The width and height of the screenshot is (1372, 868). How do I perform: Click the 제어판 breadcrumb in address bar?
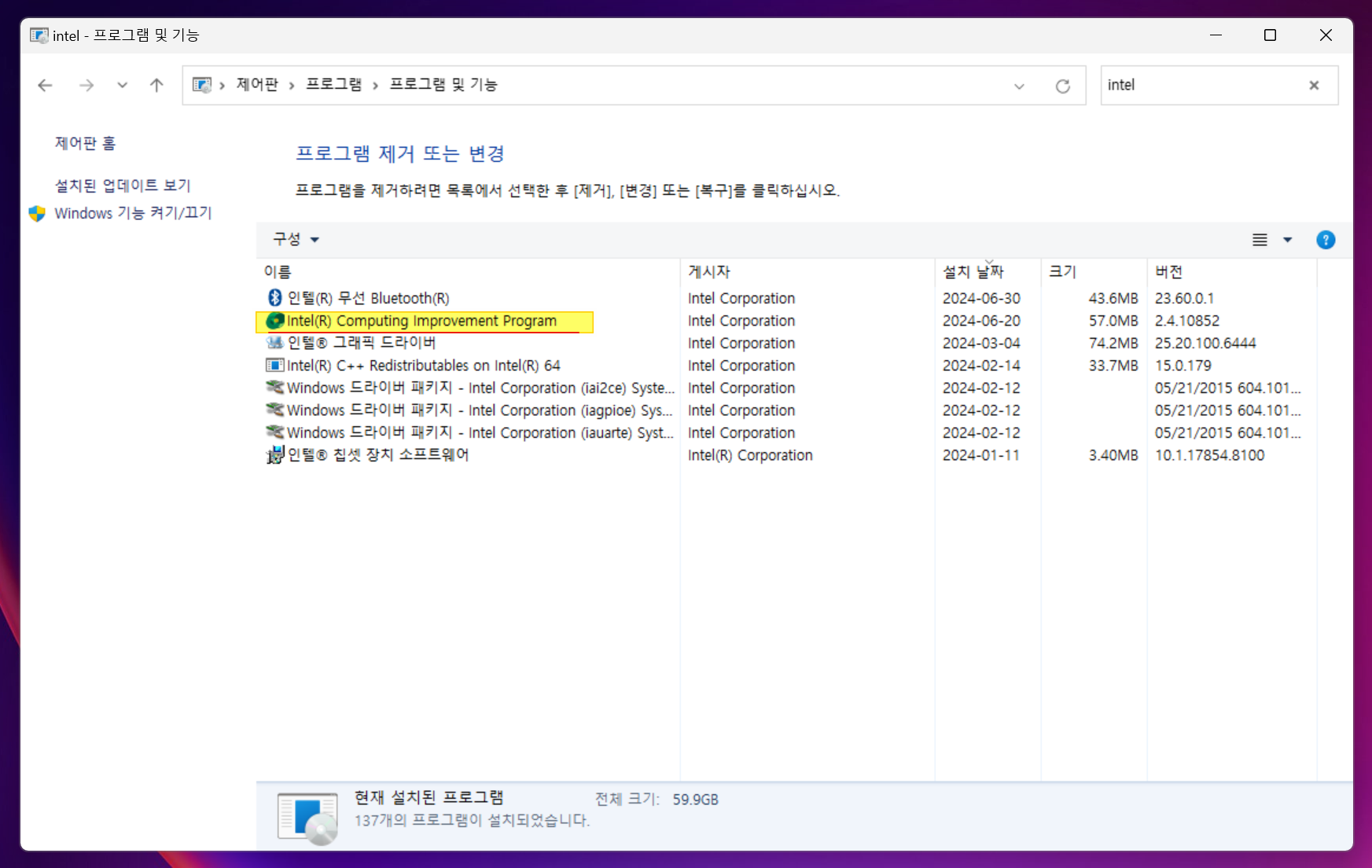(257, 84)
